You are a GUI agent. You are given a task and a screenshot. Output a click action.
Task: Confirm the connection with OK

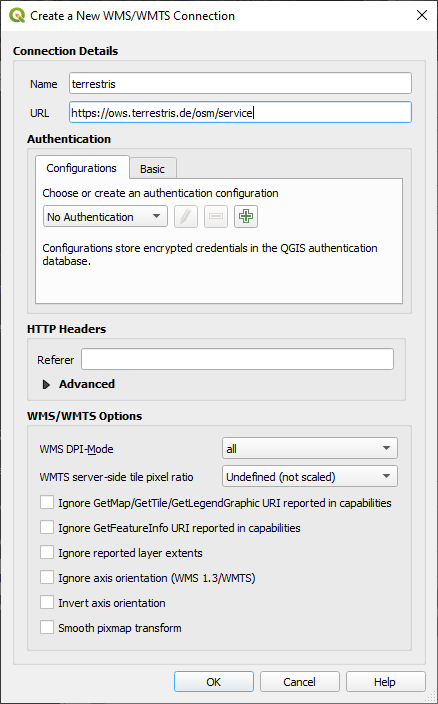pyautogui.click(x=214, y=682)
